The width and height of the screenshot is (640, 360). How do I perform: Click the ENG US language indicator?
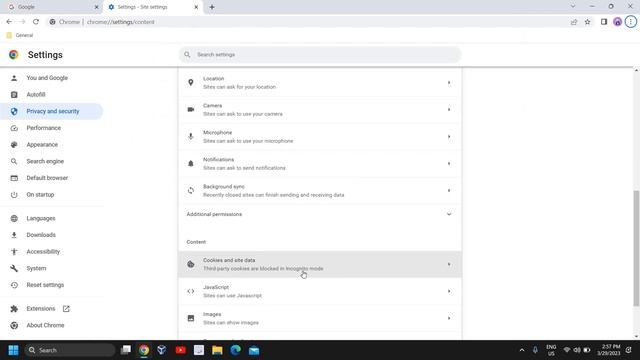coord(551,350)
